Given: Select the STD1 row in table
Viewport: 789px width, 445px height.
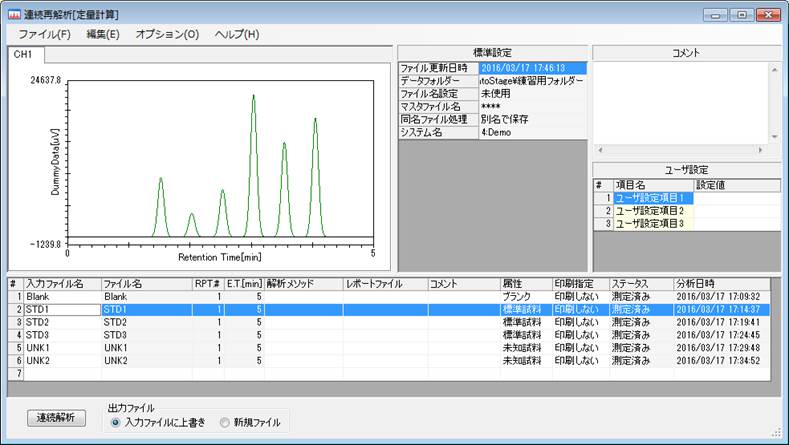Looking at the screenshot, I should 60,310.
